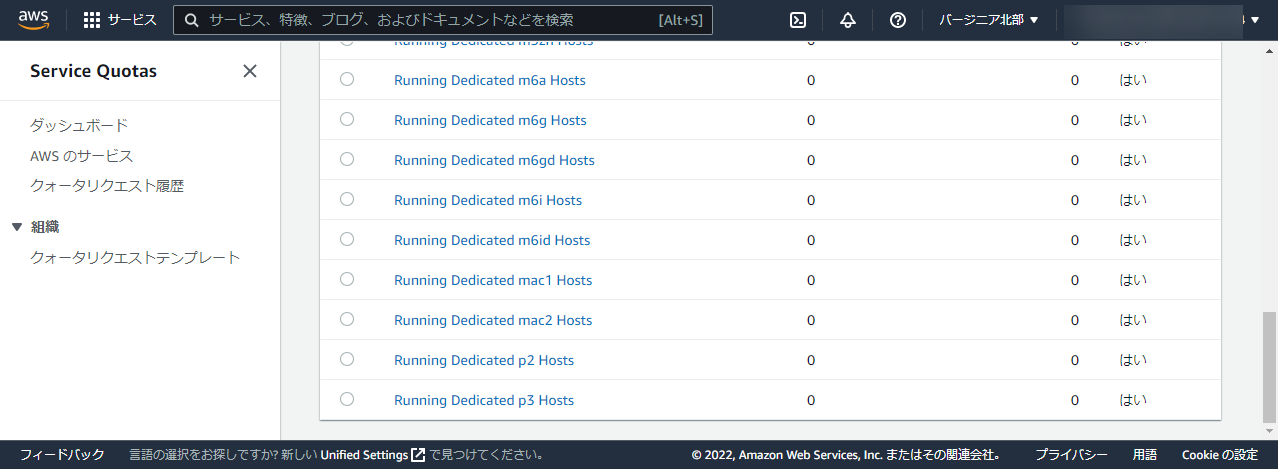
Task: Open クォータリクエスト履歴 in the sidebar
Action: click(107, 186)
